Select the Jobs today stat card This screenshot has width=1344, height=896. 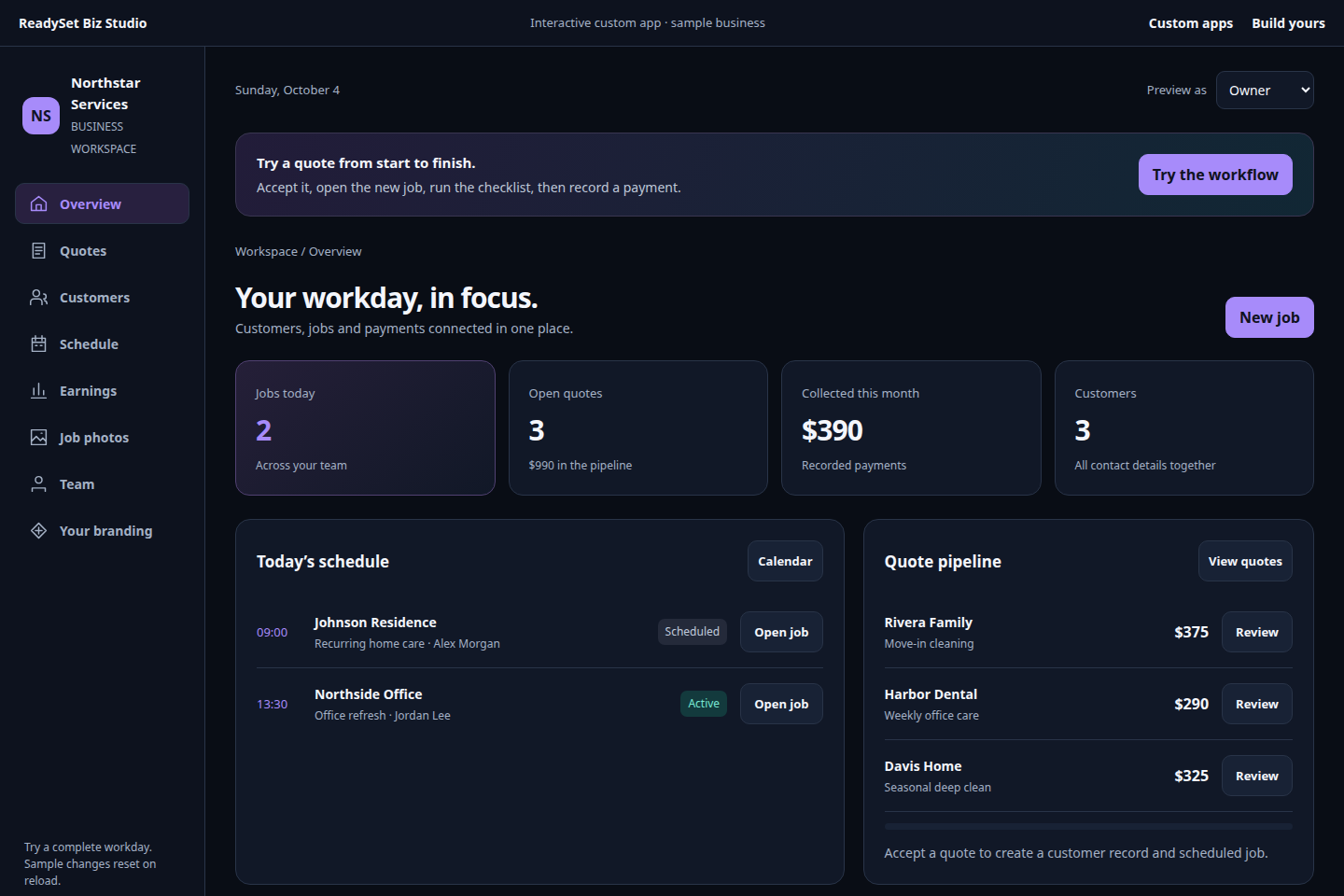365,427
